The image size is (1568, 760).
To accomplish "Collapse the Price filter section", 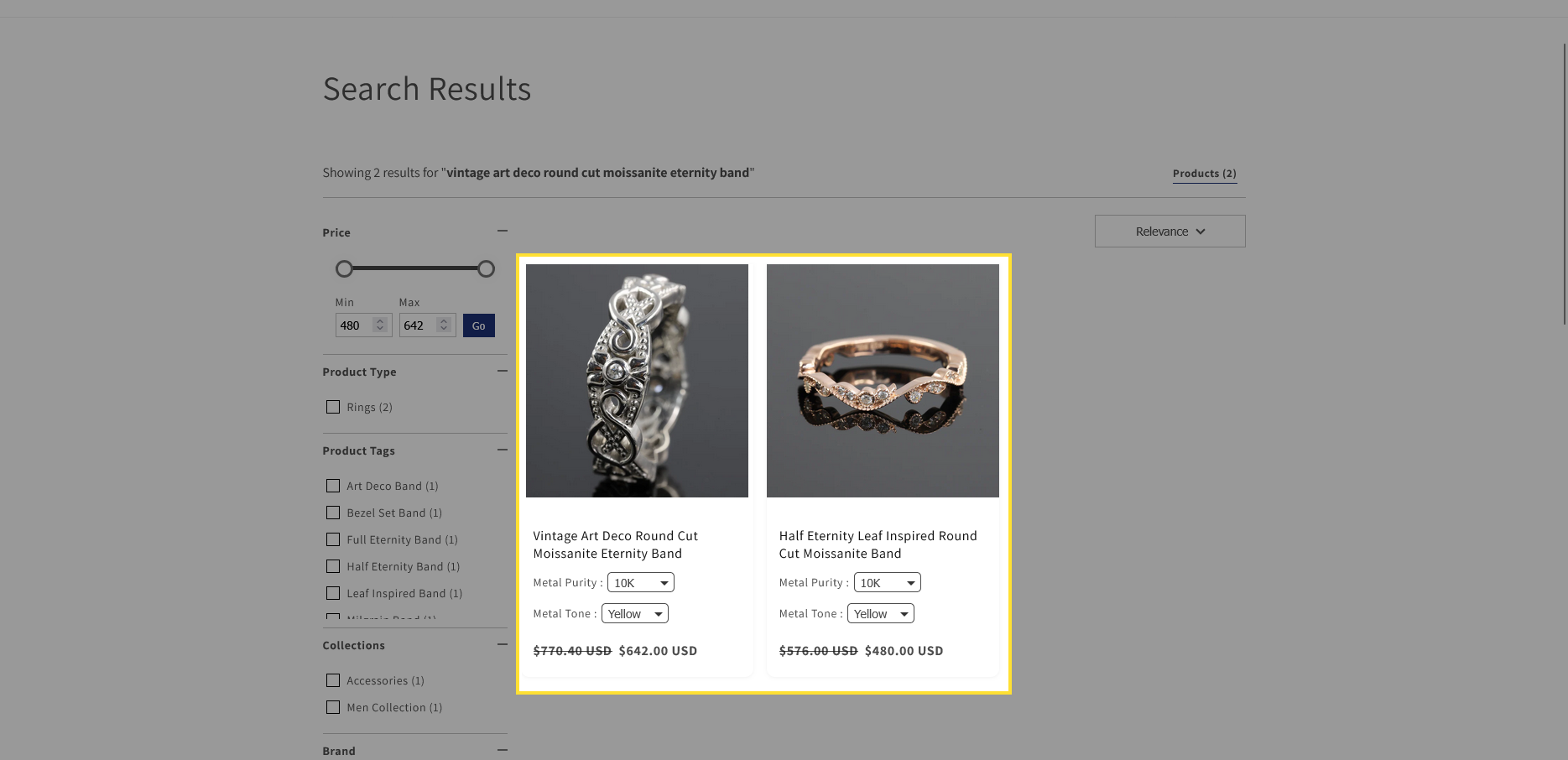I will pyautogui.click(x=502, y=231).
